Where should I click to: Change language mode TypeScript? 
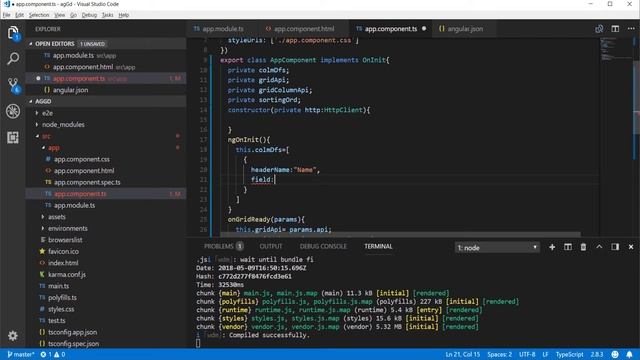click(569, 354)
